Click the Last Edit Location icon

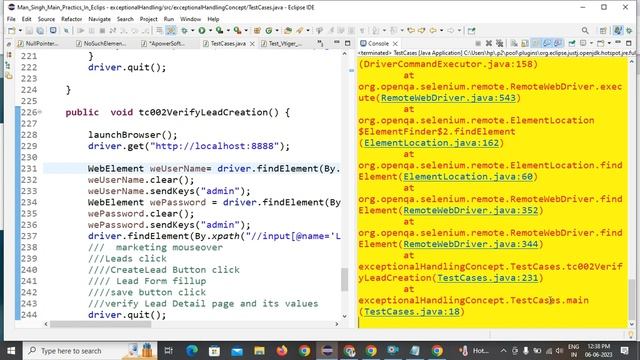(x=411, y=31)
